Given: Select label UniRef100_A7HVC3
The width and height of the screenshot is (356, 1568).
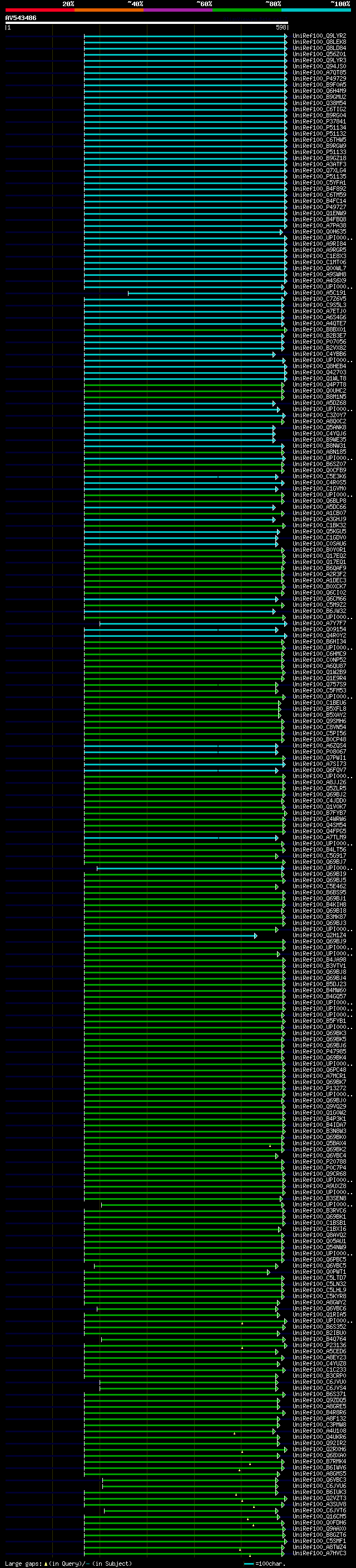Looking at the screenshot, I should (x=319, y=1554).
